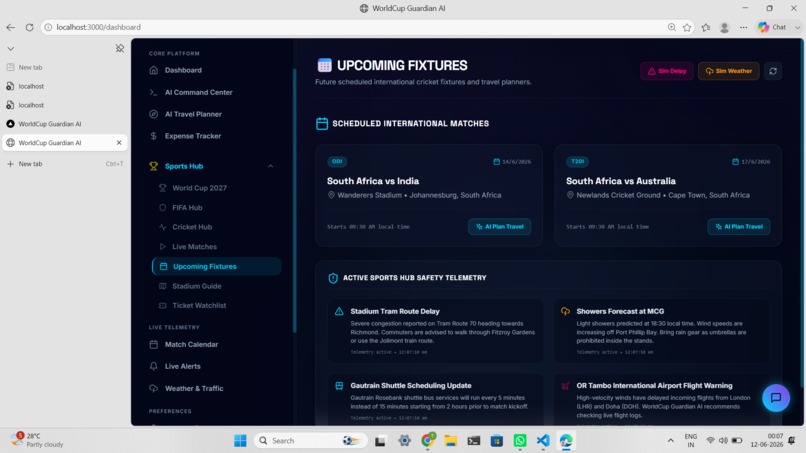806x453 pixels.
Task: Add page to favorites star icon
Action: click(687, 27)
